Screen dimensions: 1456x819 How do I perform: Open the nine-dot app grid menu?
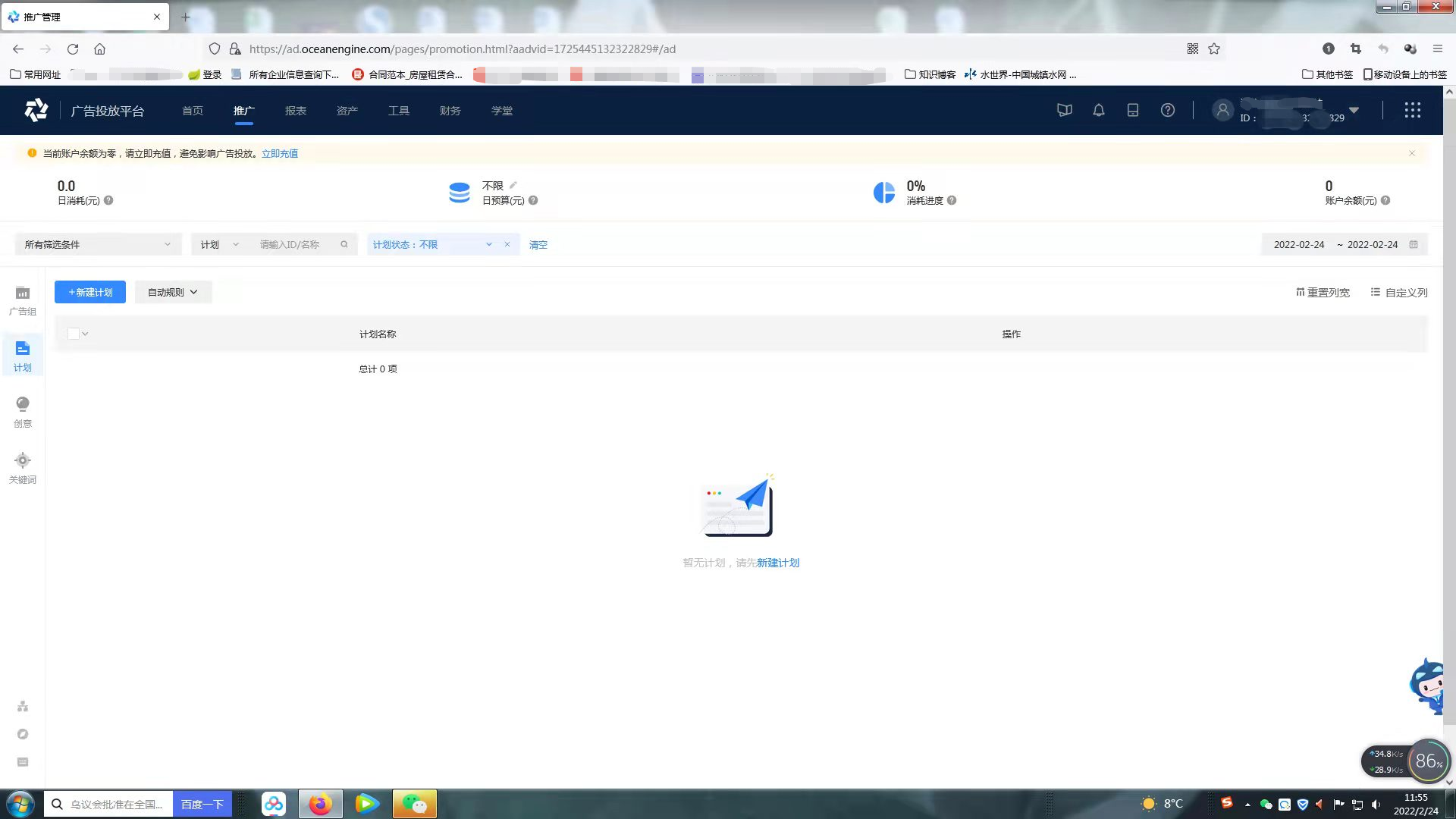pyautogui.click(x=1412, y=111)
